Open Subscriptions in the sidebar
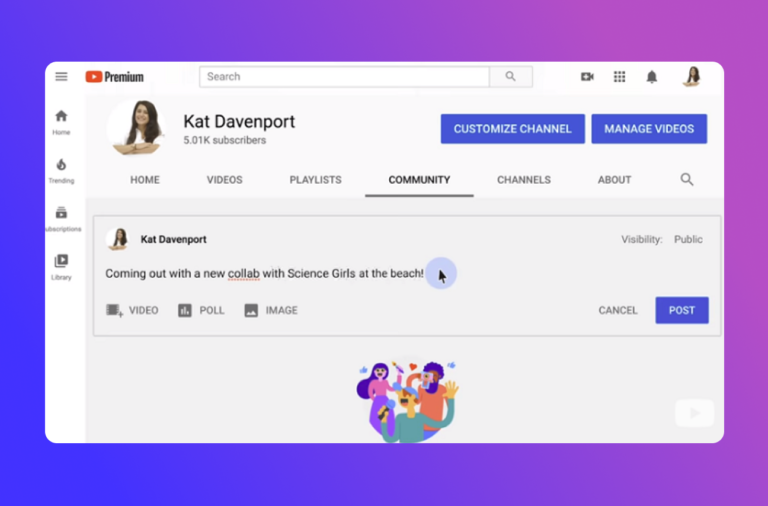 pyautogui.click(x=62, y=219)
